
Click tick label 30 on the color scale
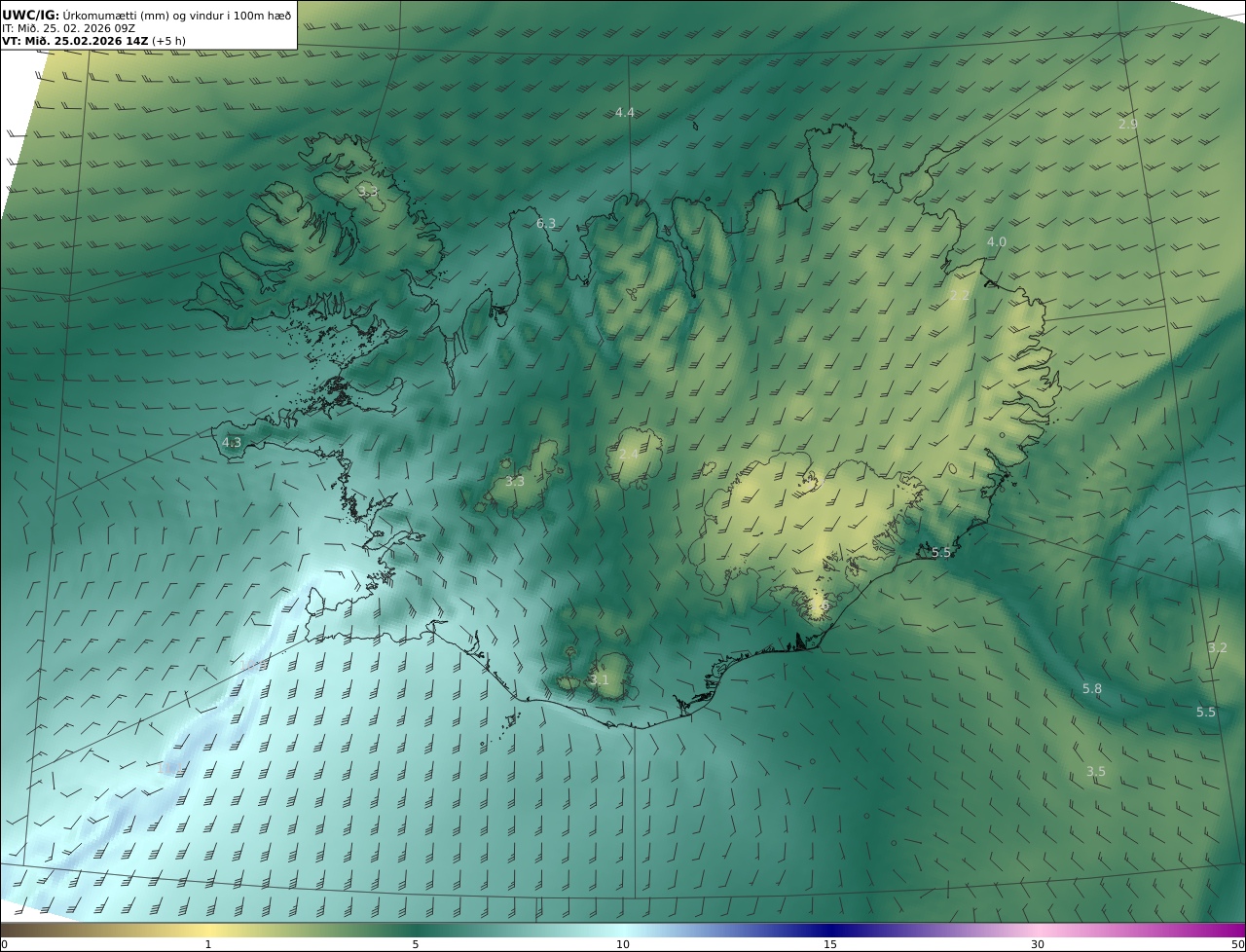point(1038,944)
